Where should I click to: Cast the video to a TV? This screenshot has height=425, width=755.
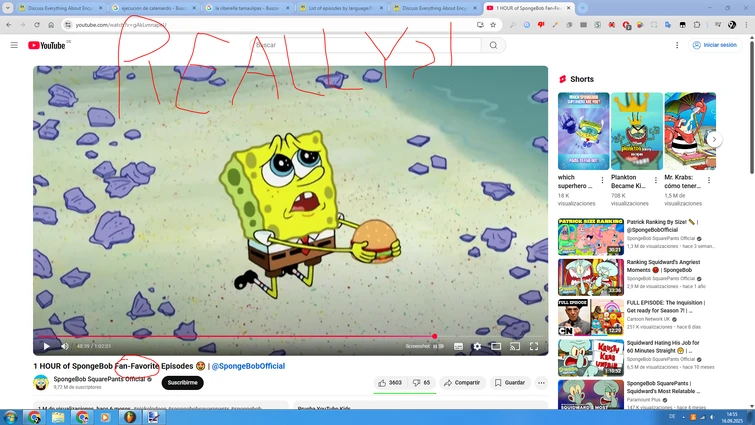pos(515,346)
